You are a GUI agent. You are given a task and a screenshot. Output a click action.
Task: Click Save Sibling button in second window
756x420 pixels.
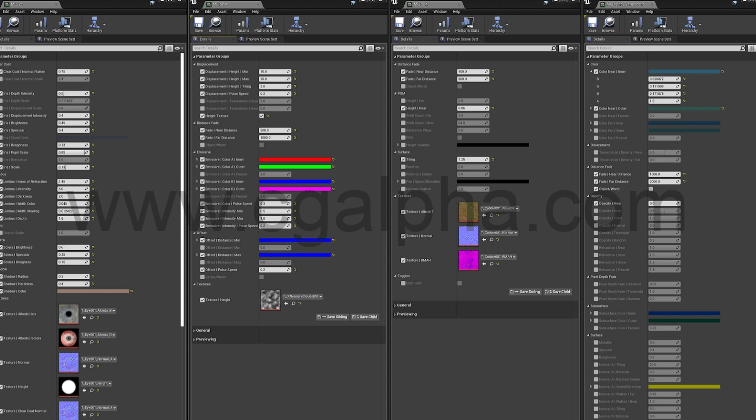(332, 317)
